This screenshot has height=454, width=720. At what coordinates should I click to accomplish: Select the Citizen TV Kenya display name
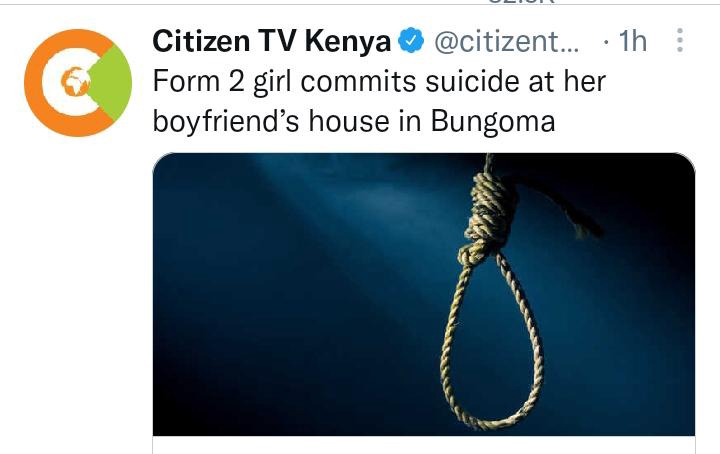(x=271, y=41)
